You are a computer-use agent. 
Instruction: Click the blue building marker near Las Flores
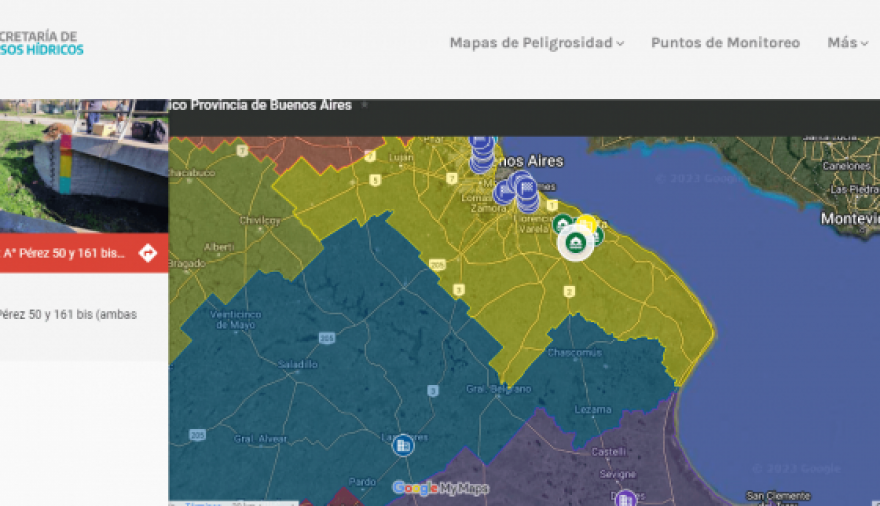tap(403, 445)
